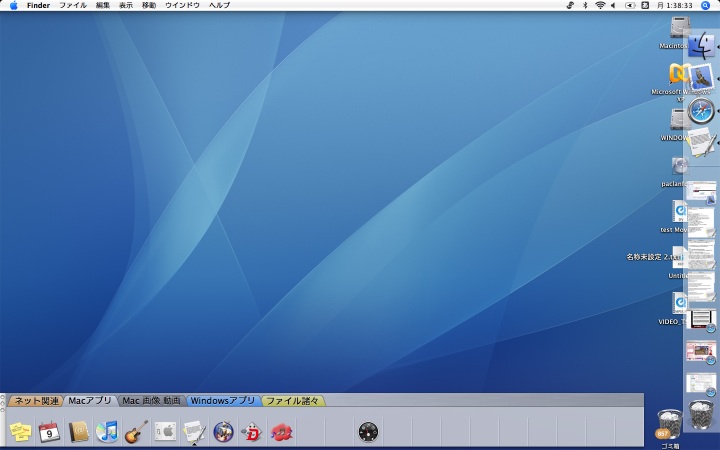Open the 表示 menu

125,6
